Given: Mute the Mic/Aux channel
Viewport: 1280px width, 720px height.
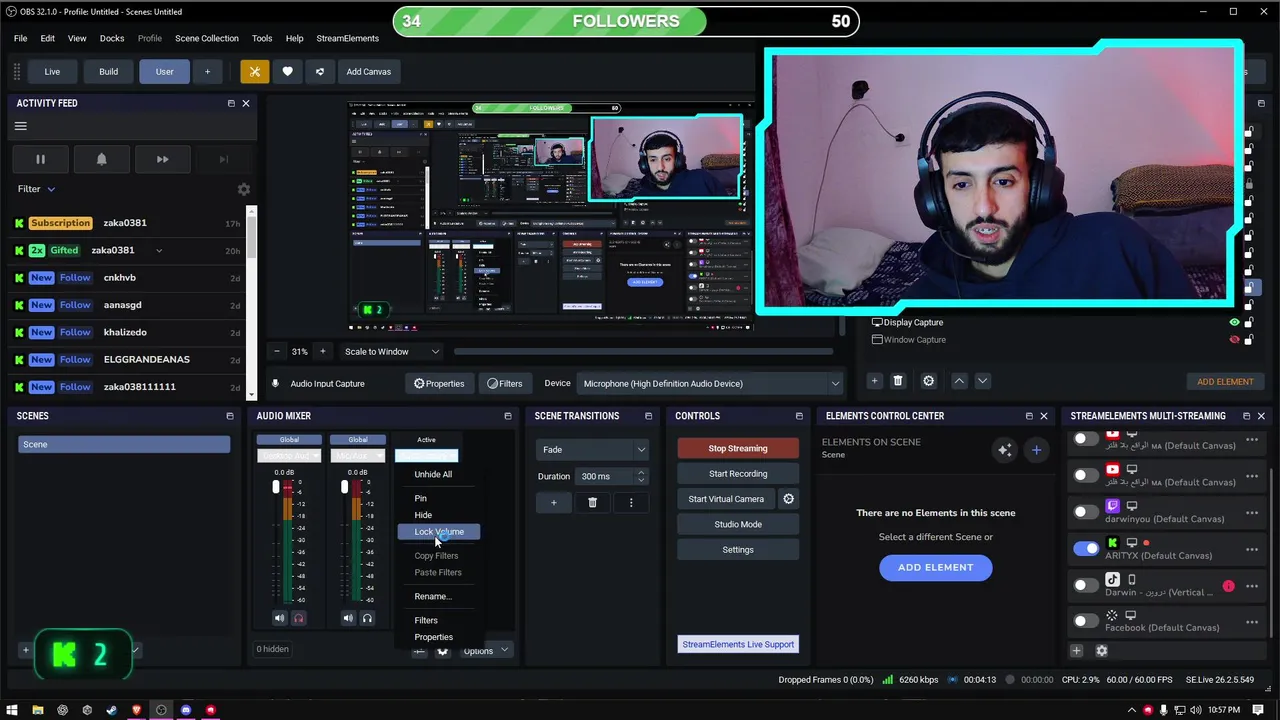Looking at the screenshot, I should tap(348, 618).
